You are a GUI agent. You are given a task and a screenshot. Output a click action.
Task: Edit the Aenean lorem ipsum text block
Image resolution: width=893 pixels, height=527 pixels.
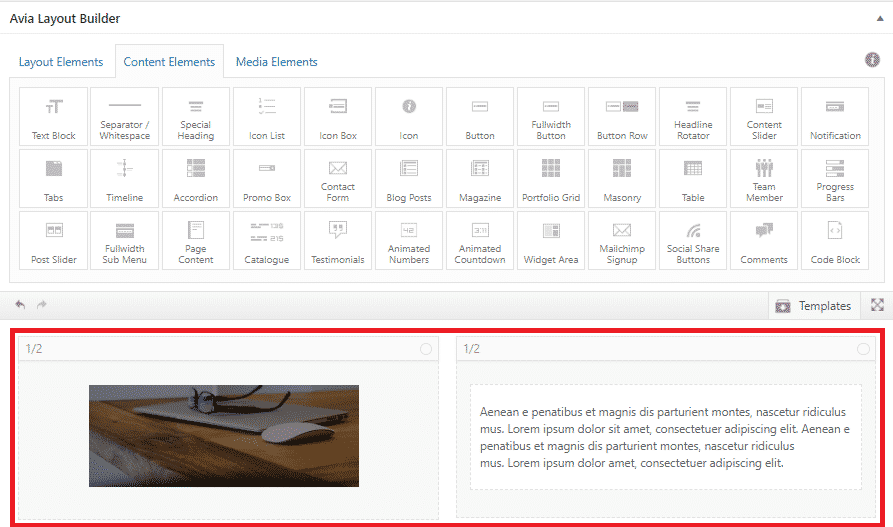(x=665, y=437)
